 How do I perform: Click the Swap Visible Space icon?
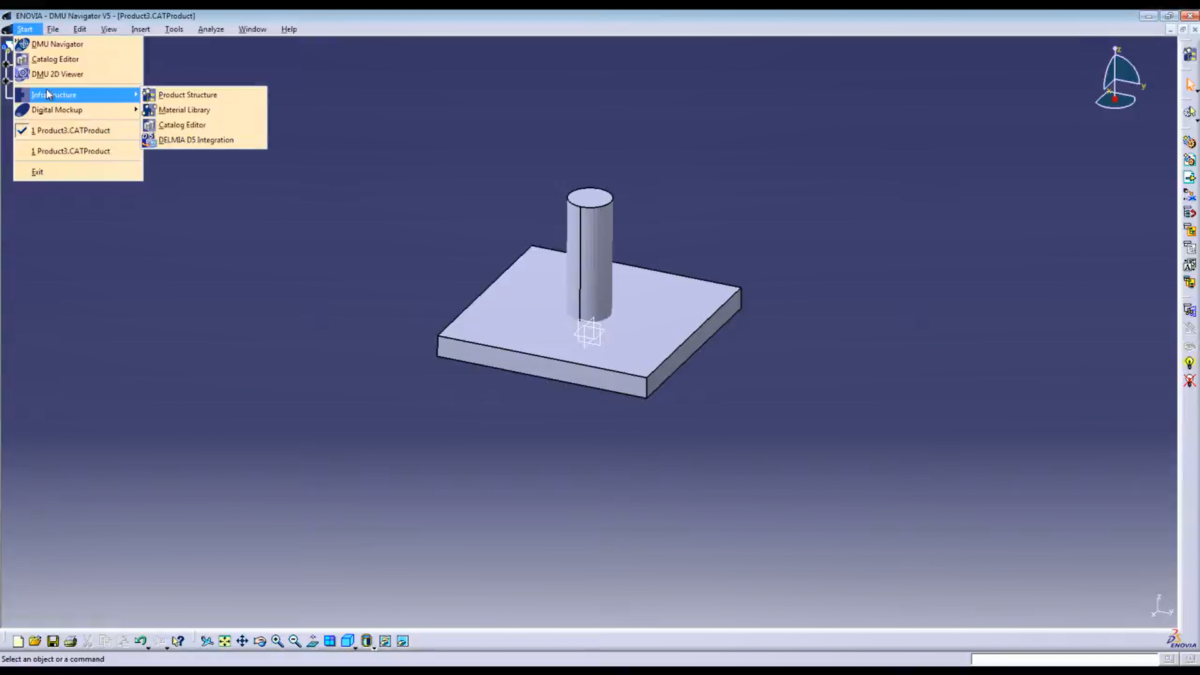tap(403, 641)
